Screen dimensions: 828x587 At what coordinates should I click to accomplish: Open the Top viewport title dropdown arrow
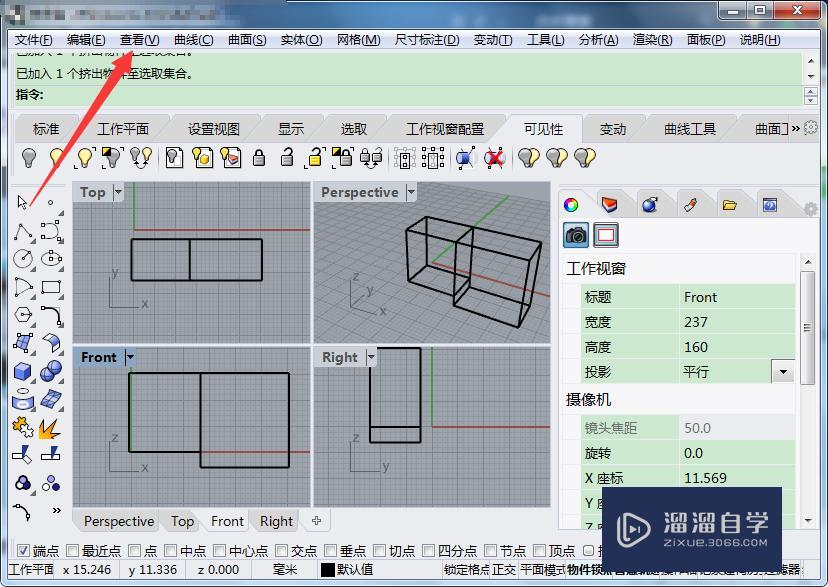[x=118, y=192]
